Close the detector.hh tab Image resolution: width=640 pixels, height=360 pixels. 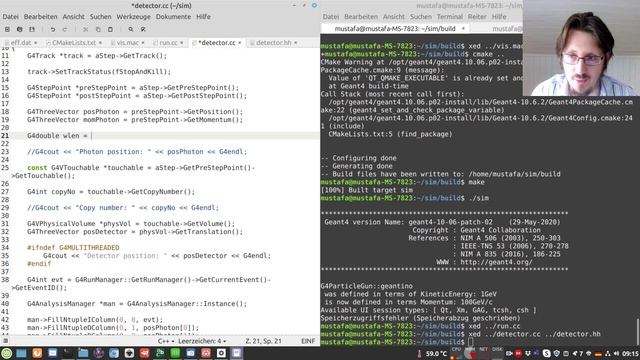tap(296, 42)
